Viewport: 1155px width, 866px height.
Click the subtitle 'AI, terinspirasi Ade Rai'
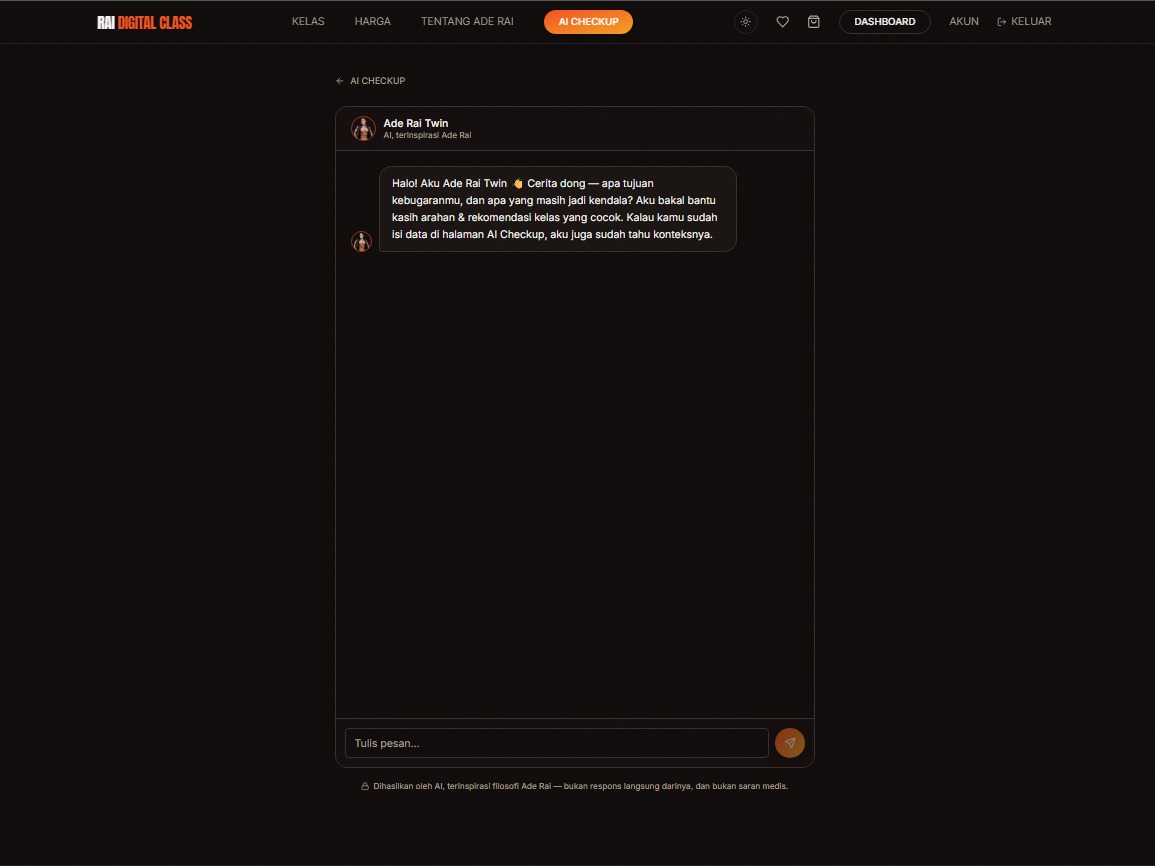tap(427, 135)
